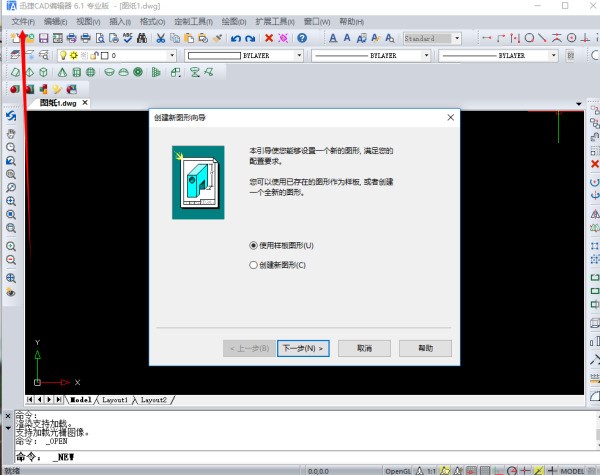Open the 编辑(E) menu
Viewport: 600px width, 475px height.
click(56, 21)
